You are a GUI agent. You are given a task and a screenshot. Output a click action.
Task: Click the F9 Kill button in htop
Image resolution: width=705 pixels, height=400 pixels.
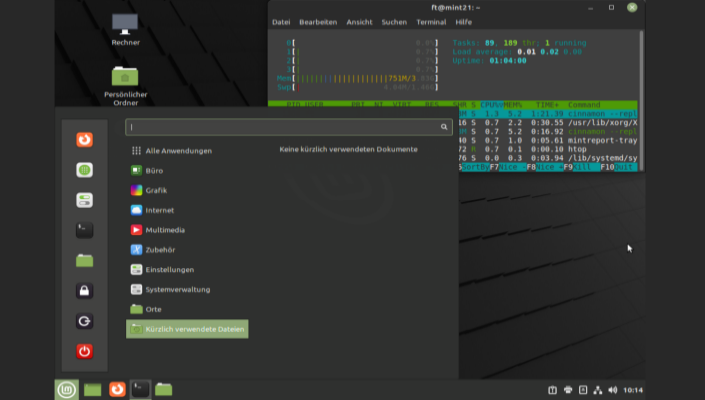pos(582,167)
